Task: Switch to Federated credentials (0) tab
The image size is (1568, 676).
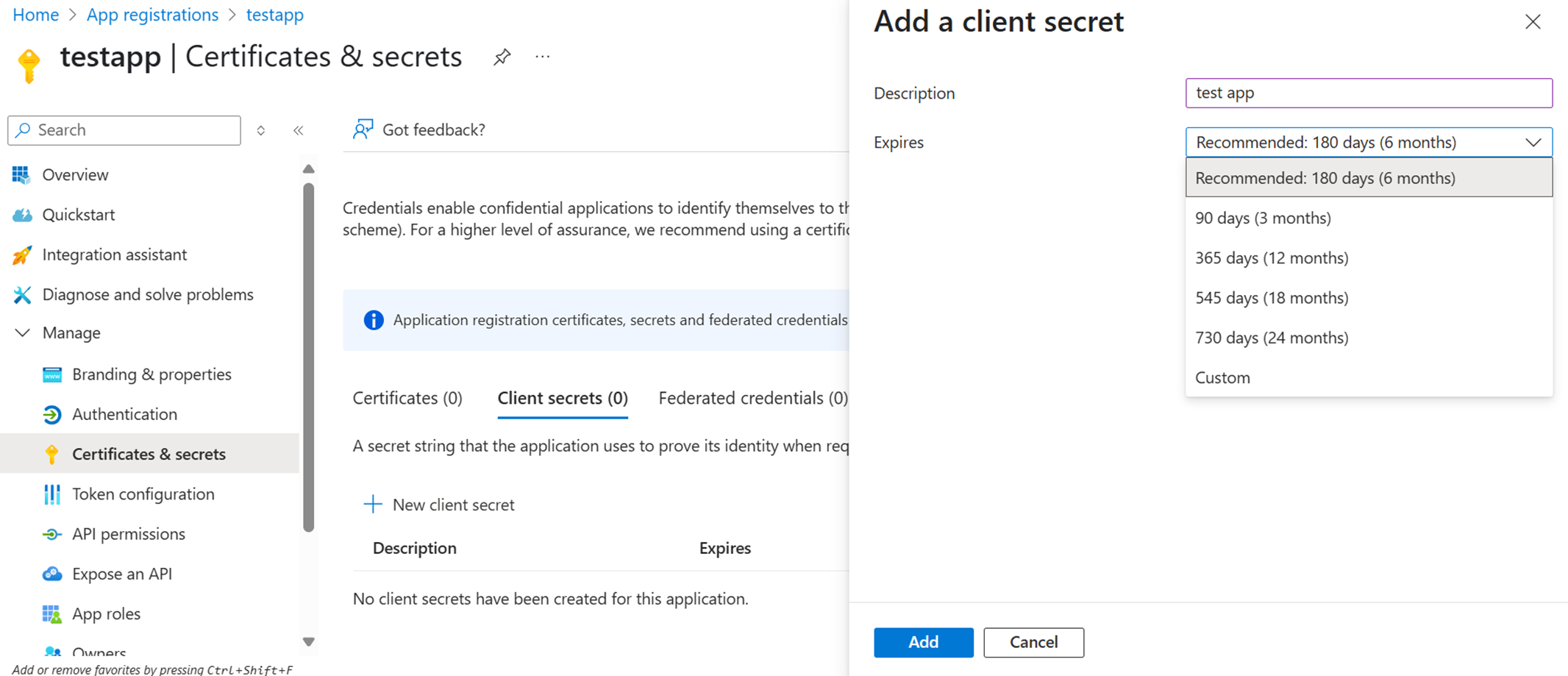Action: (752, 398)
